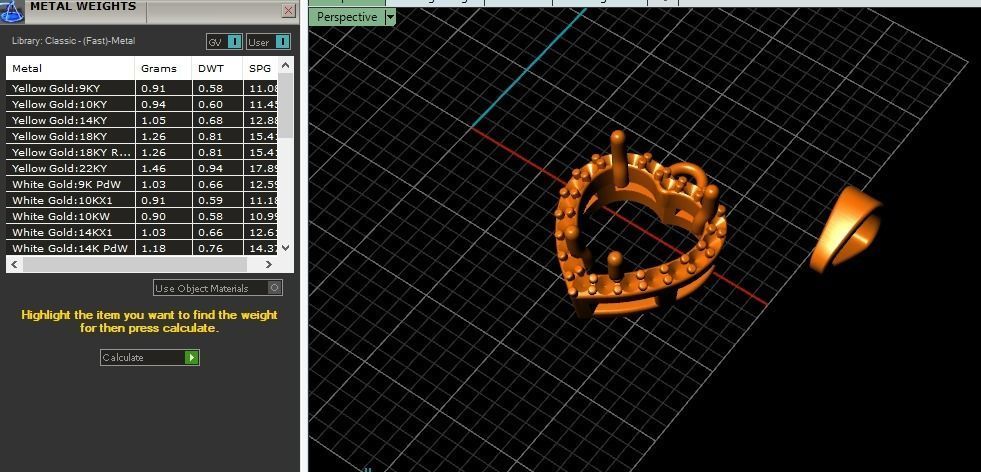This screenshot has height=472, width=981.
Task: Click the horizontal scroll left arrow
Action: point(14,265)
